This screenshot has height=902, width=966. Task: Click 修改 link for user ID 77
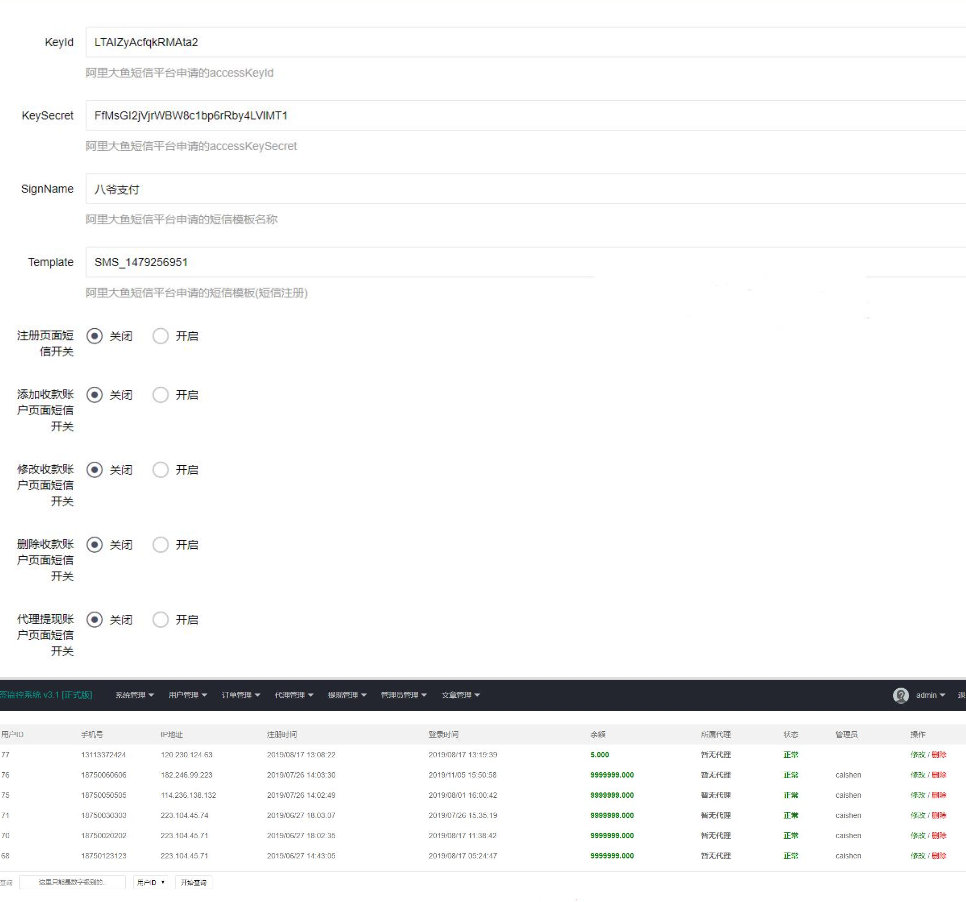917,755
